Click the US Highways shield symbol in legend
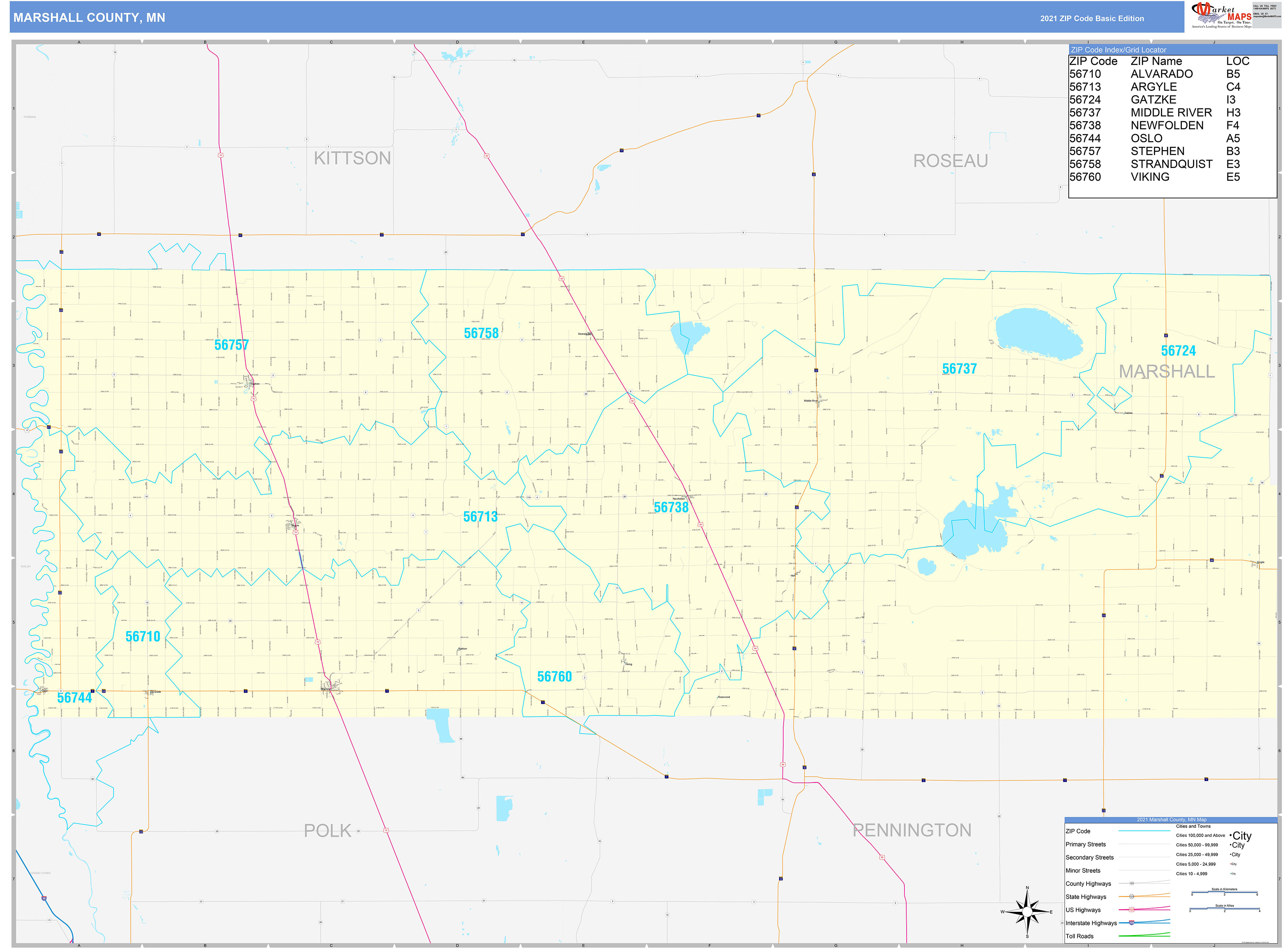 pos(1131,909)
